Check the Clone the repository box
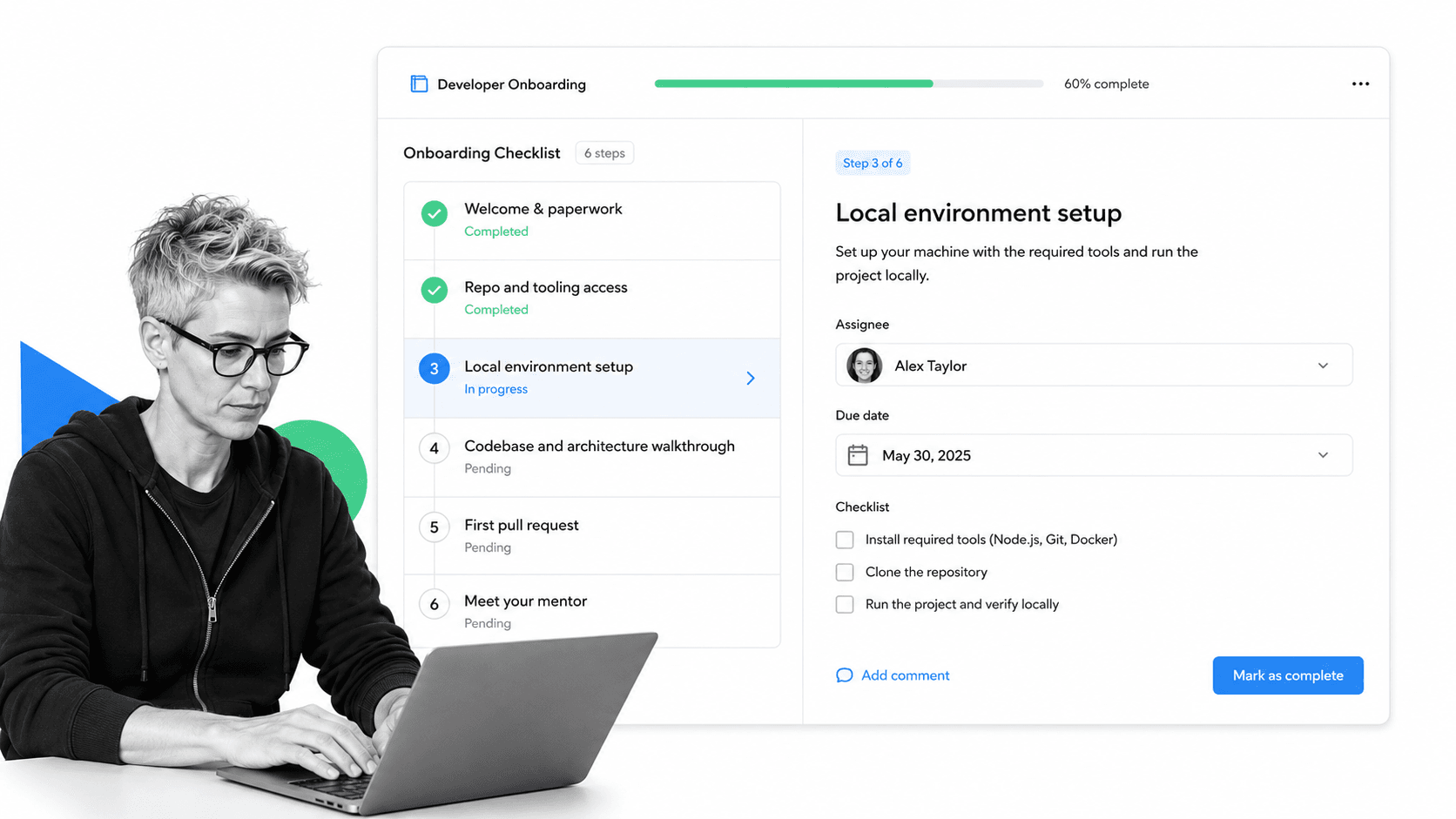This screenshot has width=1456, height=819. 845,572
